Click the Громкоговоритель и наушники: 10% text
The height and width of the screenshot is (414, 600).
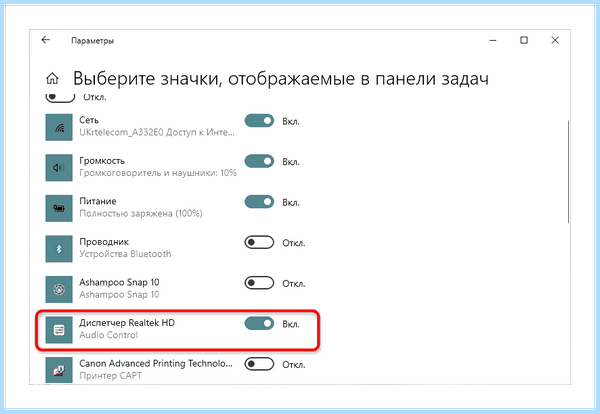pyautogui.click(x=158, y=173)
